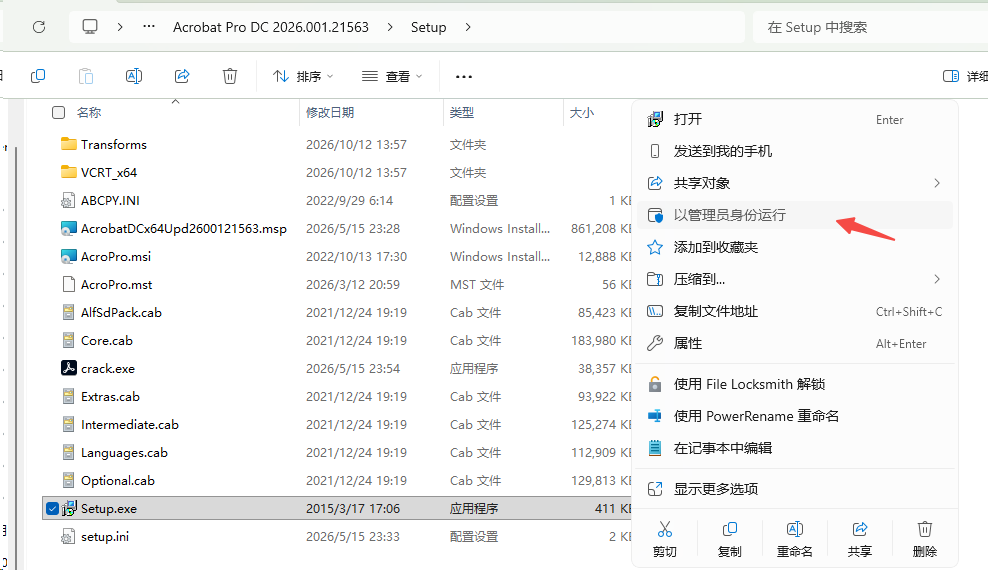The image size is (988, 570).
Task: Choose 显示更多选项 in the context menu
Action: click(795, 489)
